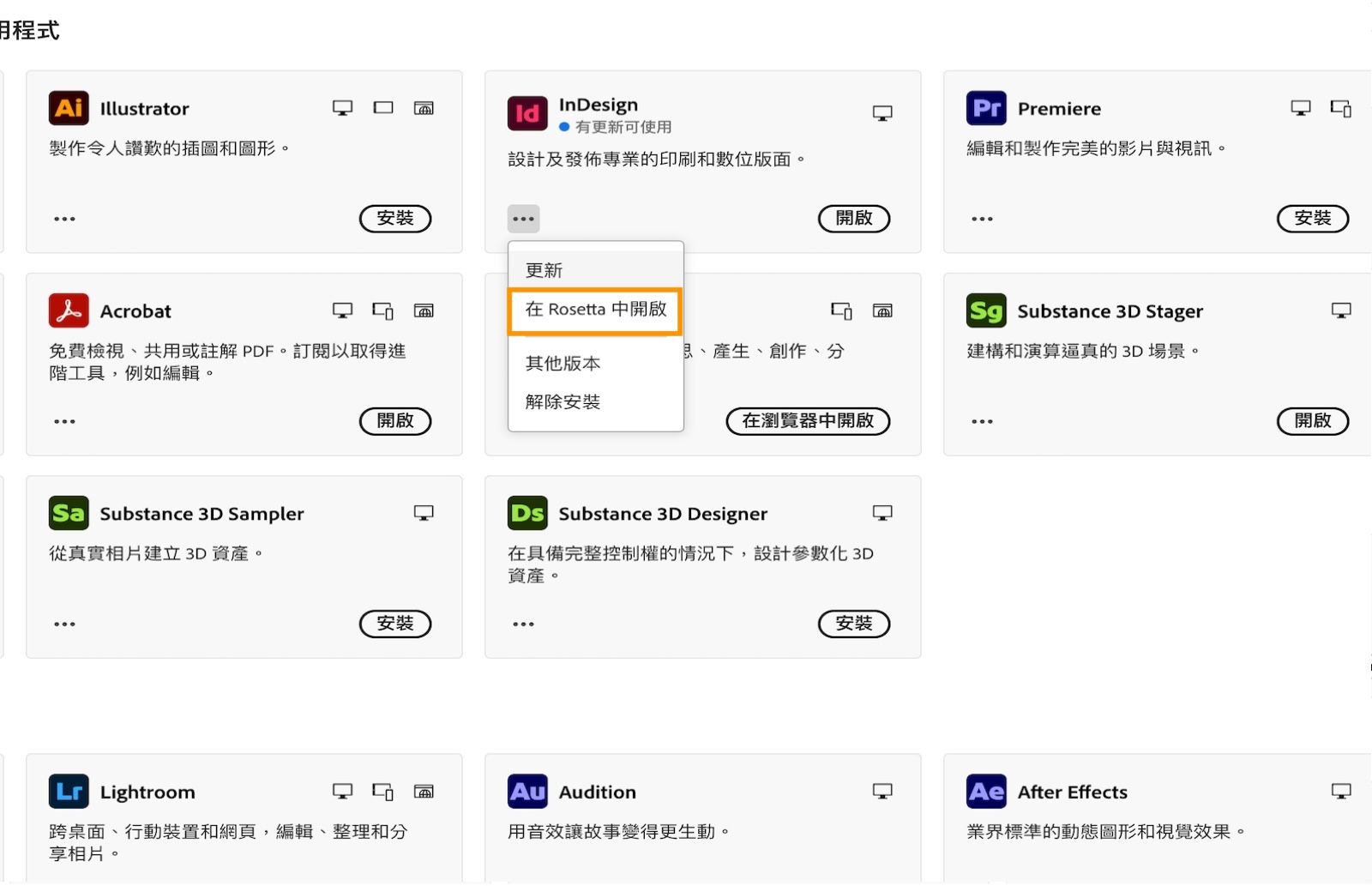
Task: Open Premiere's three-dot more options menu
Action: (982, 219)
